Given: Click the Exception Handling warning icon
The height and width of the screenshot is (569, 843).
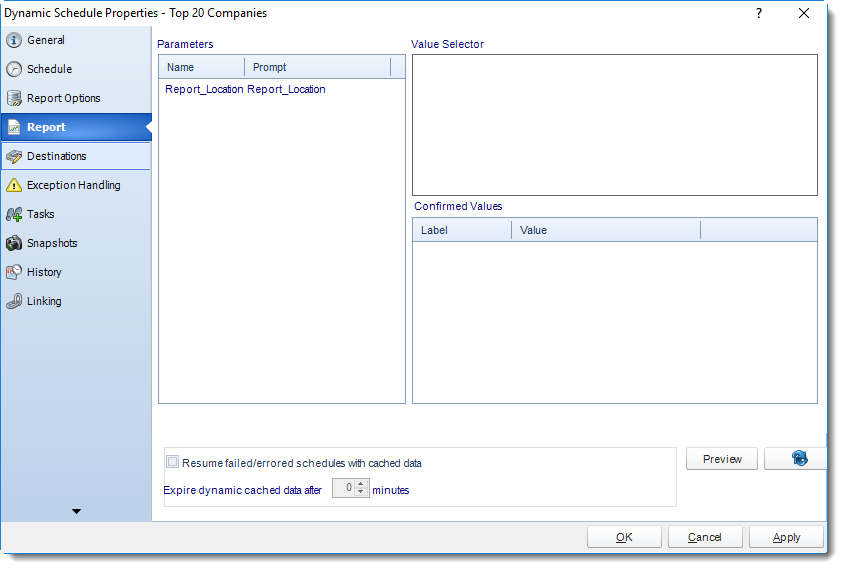Looking at the screenshot, I should [14, 186].
